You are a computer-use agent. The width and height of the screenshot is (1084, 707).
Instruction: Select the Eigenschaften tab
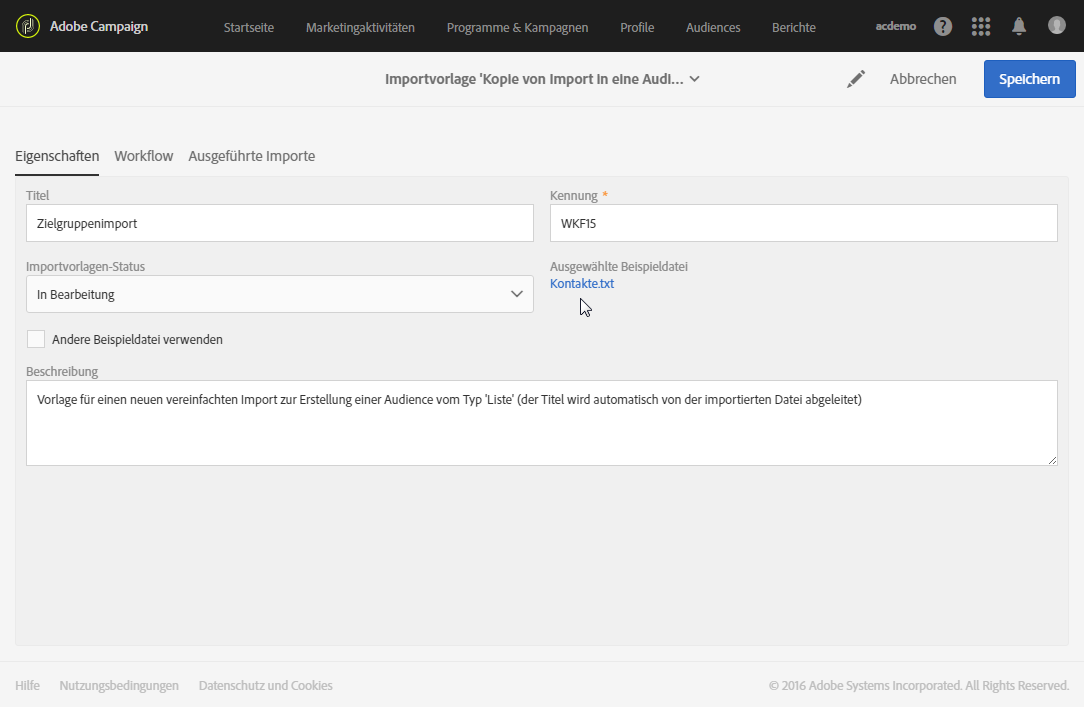pyautogui.click(x=57, y=156)
